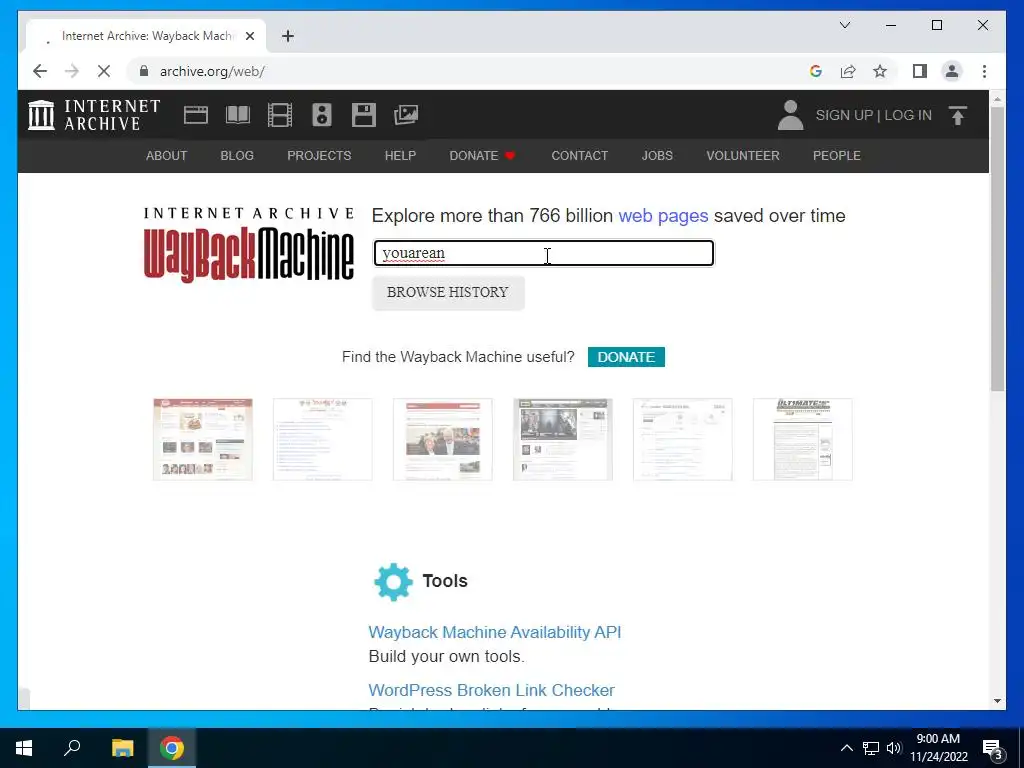Open the ABOUT menu item
The image size is (1024, 768).
point(167,155)
